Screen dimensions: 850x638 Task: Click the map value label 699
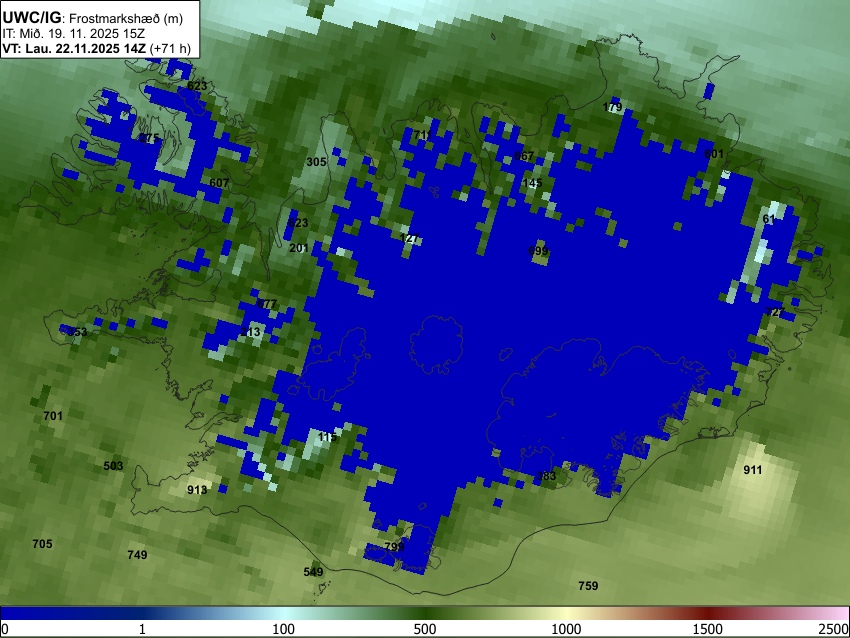[x=538, y=251]
